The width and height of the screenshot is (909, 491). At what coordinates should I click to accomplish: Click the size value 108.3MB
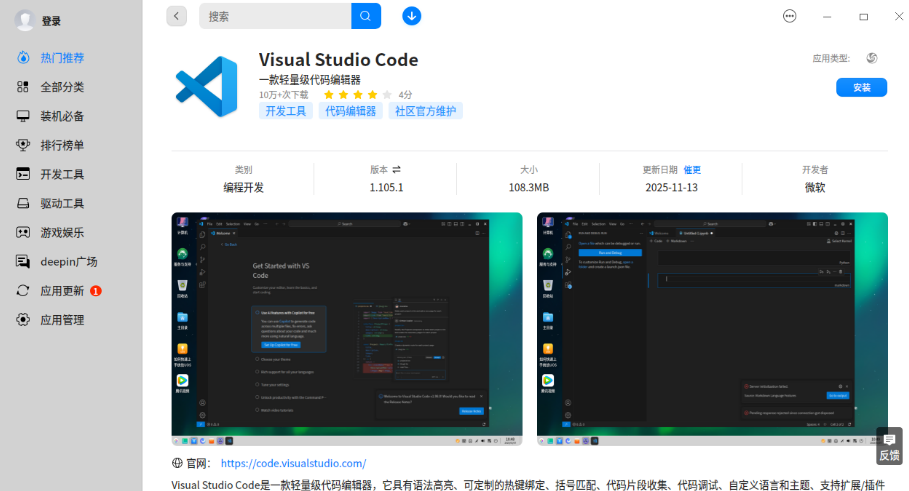[529, 188]
